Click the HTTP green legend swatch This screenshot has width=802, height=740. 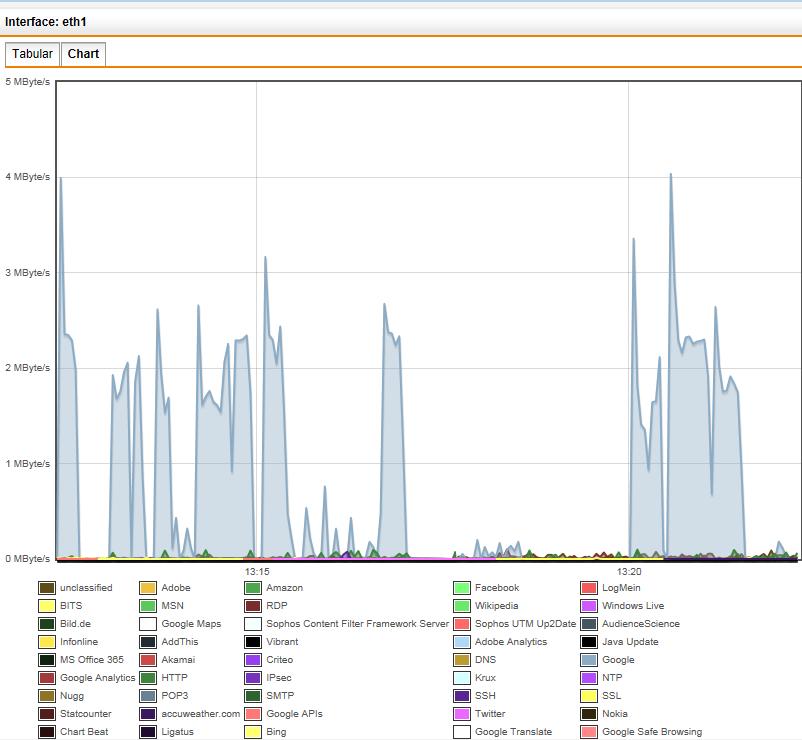pyautogui.click(x=148, y=678)
